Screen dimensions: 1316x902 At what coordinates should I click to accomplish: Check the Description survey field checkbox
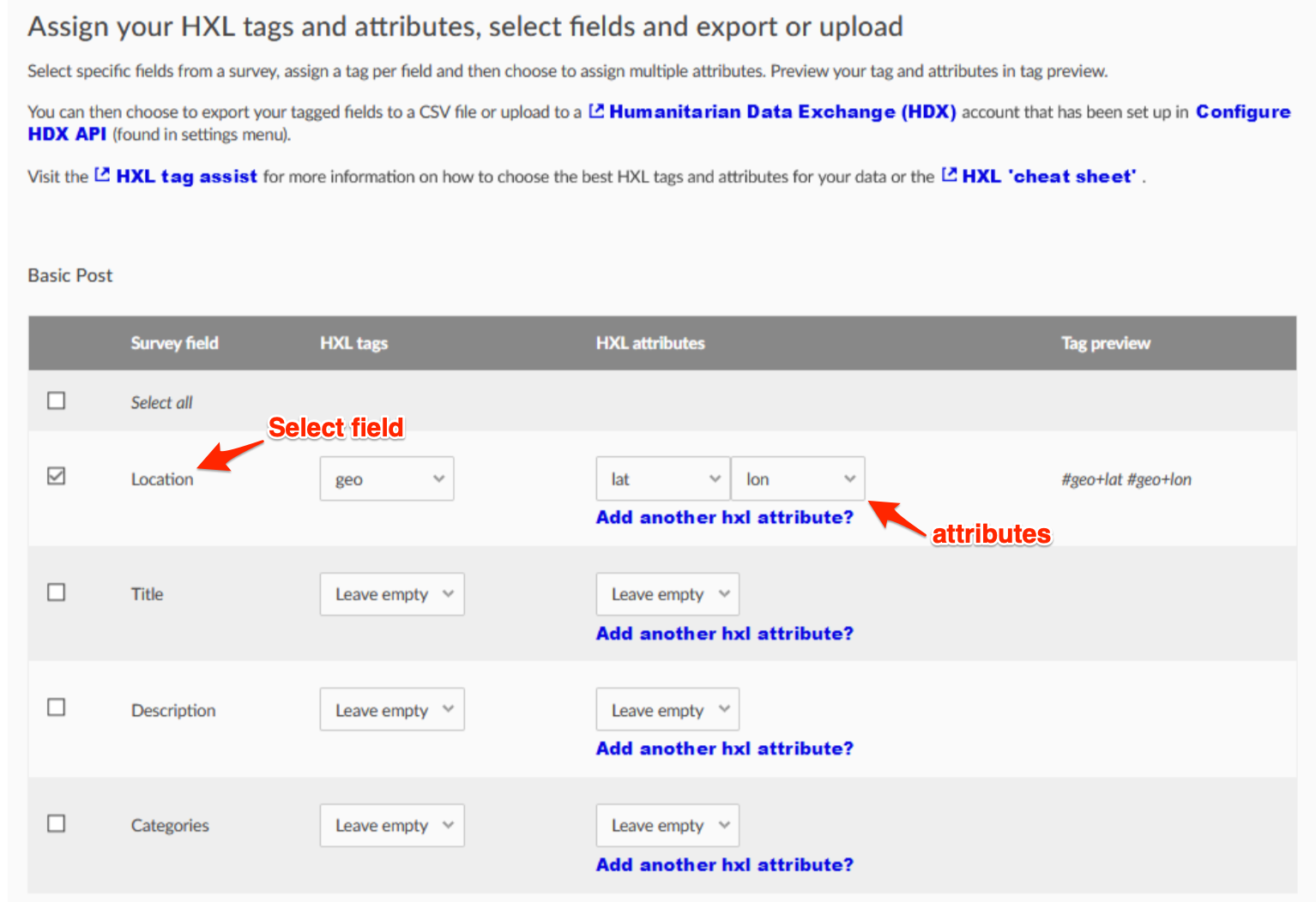(x=56, y=707)
